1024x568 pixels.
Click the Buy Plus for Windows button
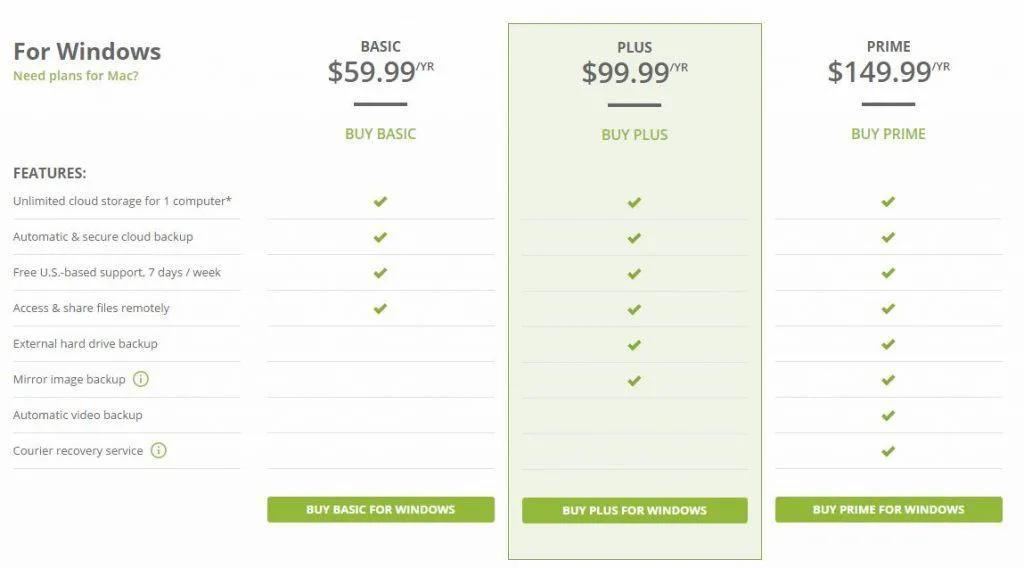[635, 510]
